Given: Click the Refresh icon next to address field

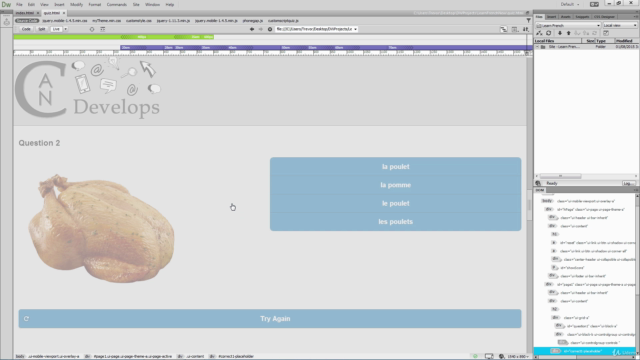Looking at the screenshot, I should (270, 29).
